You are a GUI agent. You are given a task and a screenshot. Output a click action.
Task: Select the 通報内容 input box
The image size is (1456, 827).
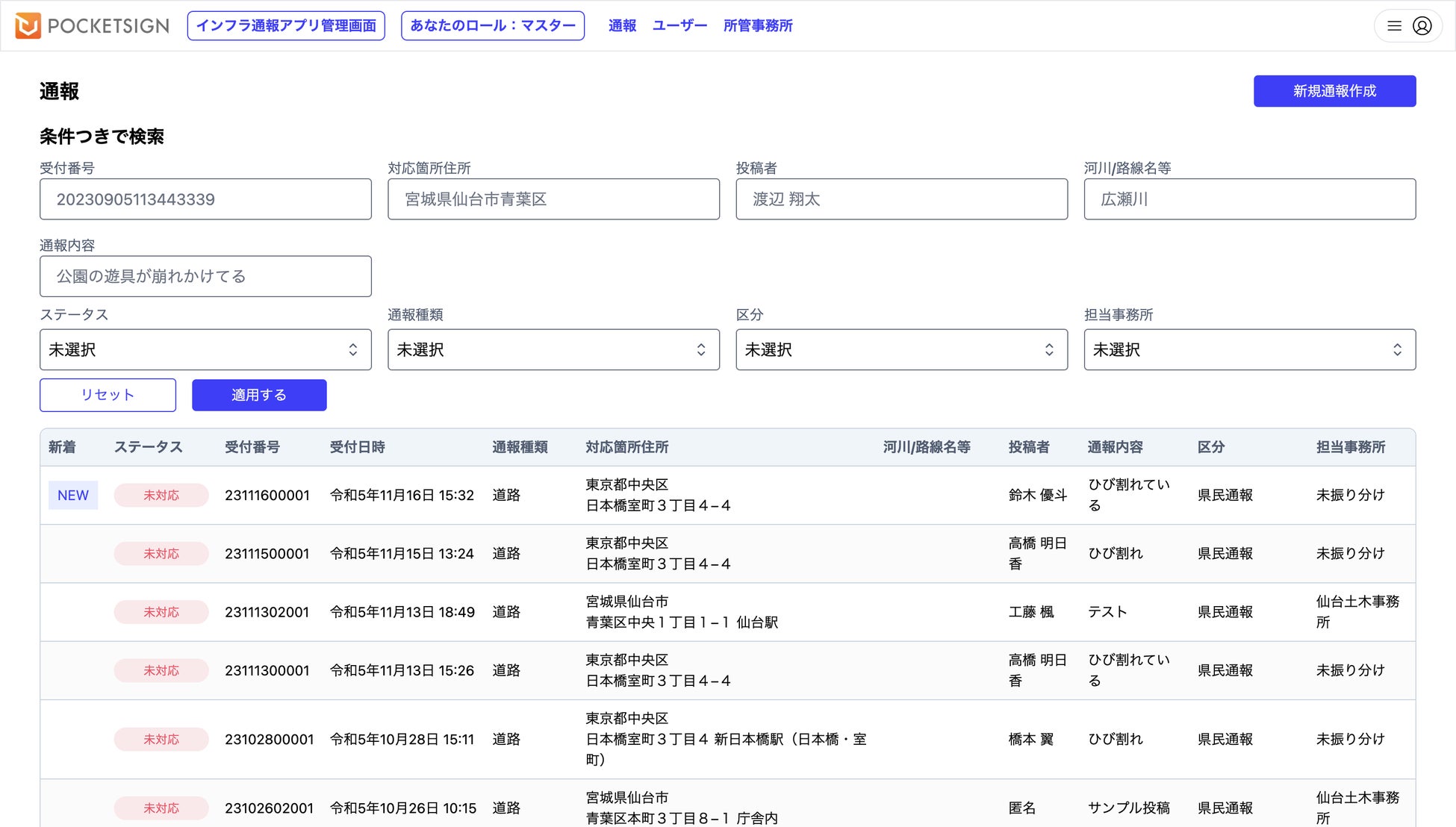tap(205, 276)
